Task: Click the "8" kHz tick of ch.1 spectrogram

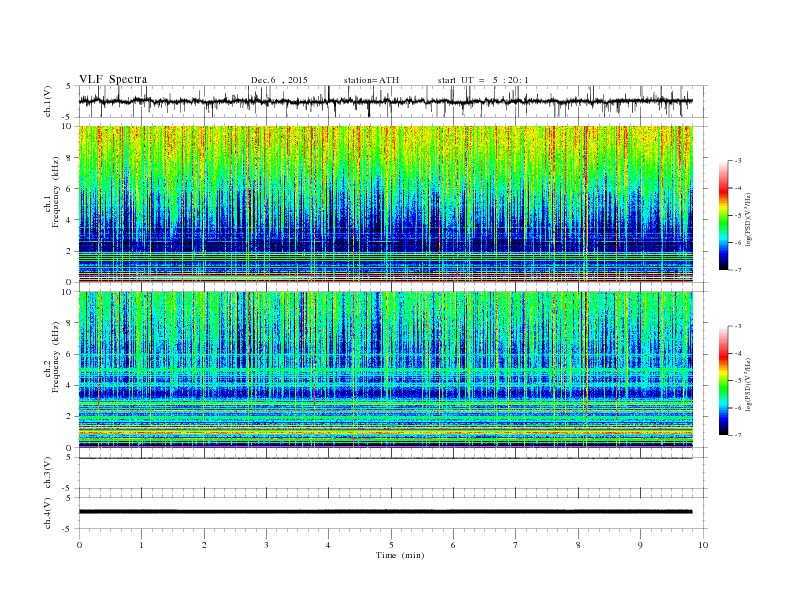Action: click(69, 158)
